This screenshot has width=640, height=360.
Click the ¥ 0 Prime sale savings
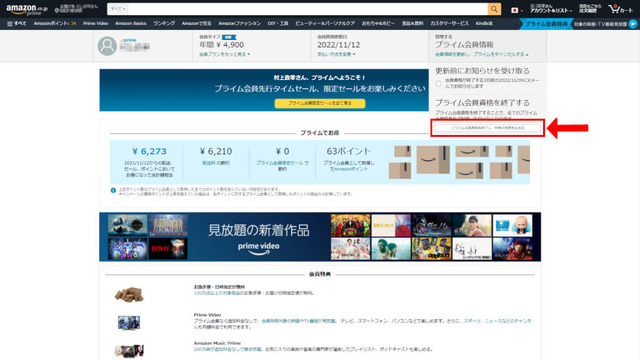pos(282,151)
